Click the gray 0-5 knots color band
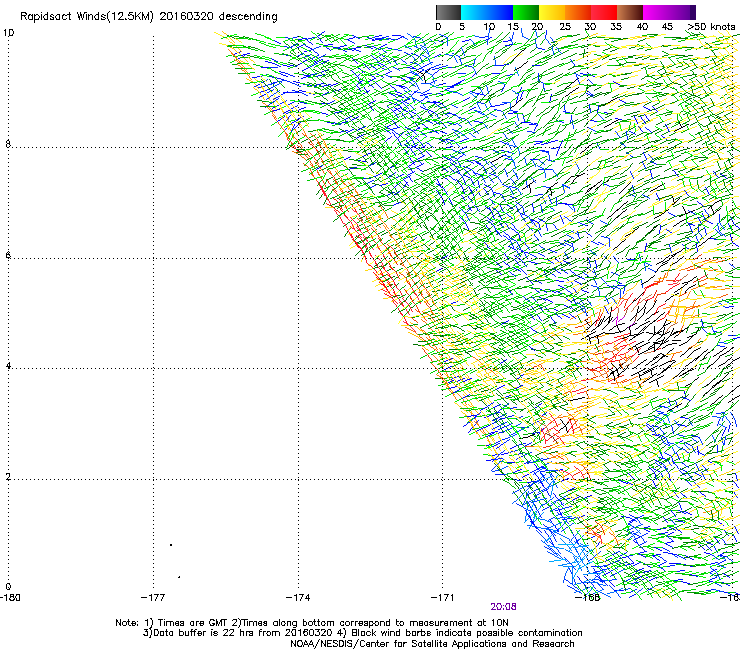This screenshot has height=650, width=740. (x=448, y=12)
